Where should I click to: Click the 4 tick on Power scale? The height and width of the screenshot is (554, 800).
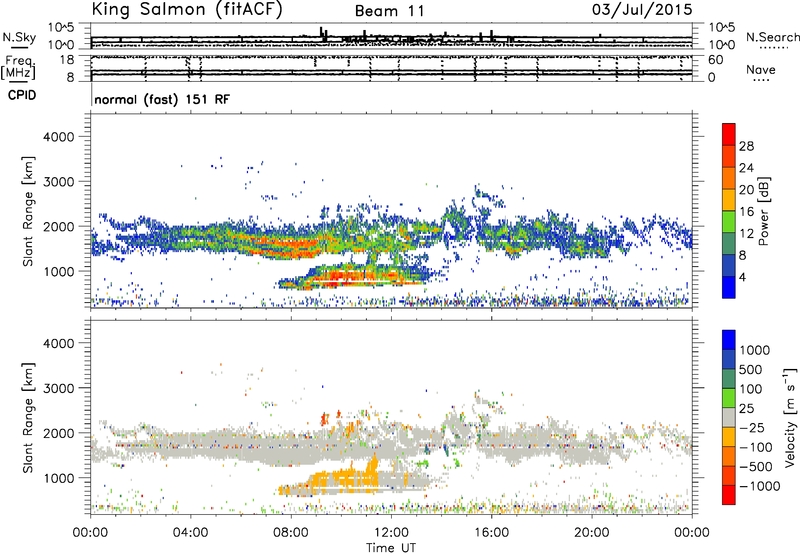click(x=742, y=277)
